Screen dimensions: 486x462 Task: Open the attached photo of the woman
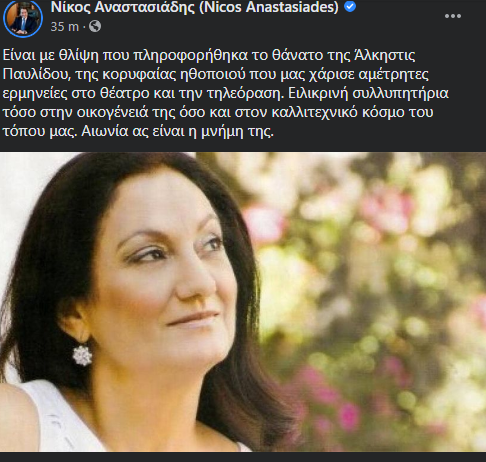(243, 302)
